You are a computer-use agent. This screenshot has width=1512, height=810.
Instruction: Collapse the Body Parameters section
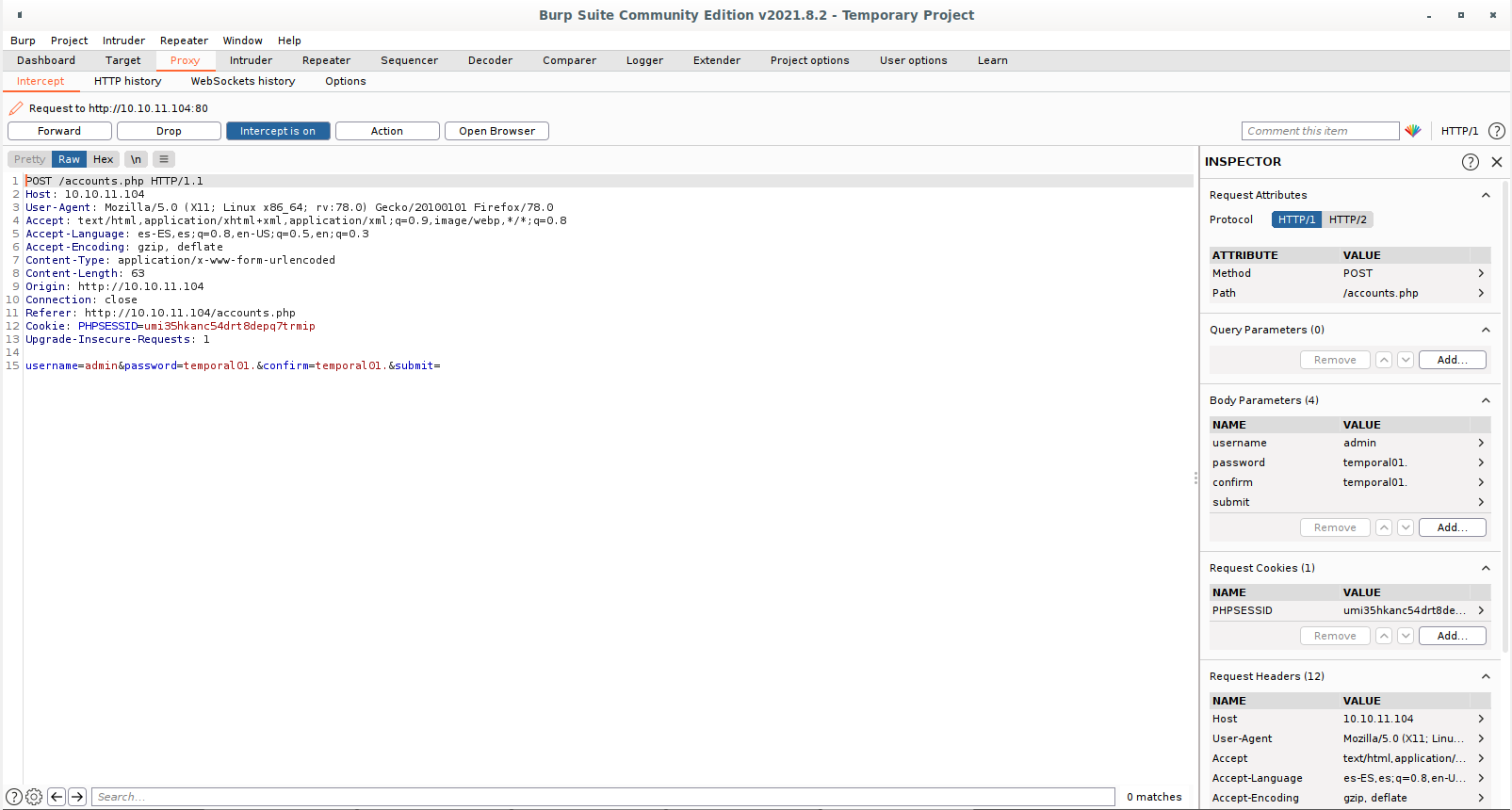tap(1486, 400)
